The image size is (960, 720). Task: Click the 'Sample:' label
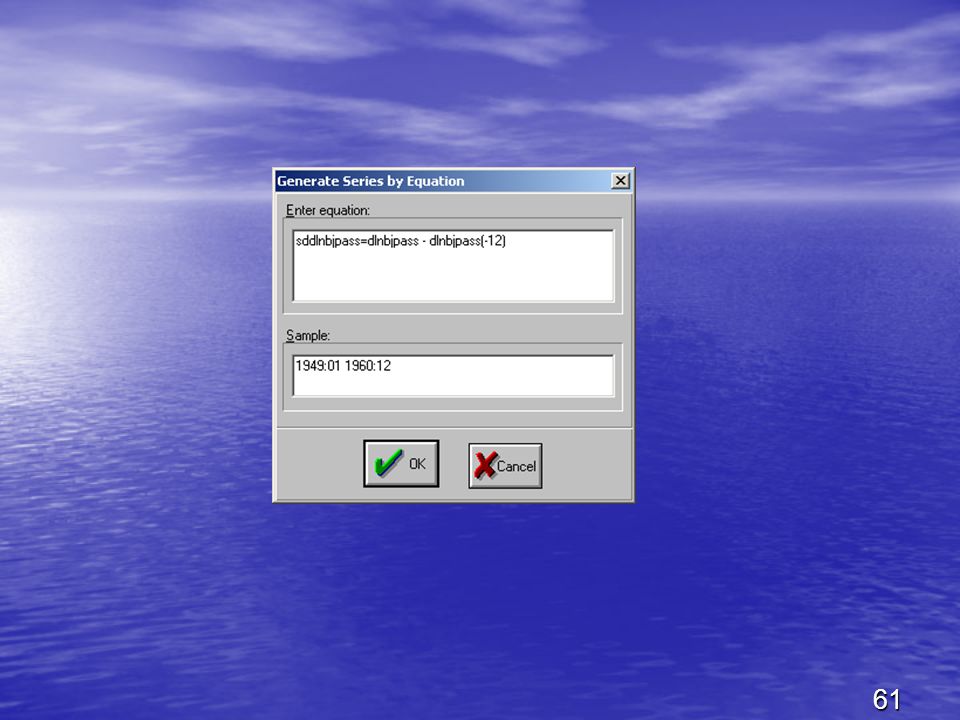click(308, 336)
